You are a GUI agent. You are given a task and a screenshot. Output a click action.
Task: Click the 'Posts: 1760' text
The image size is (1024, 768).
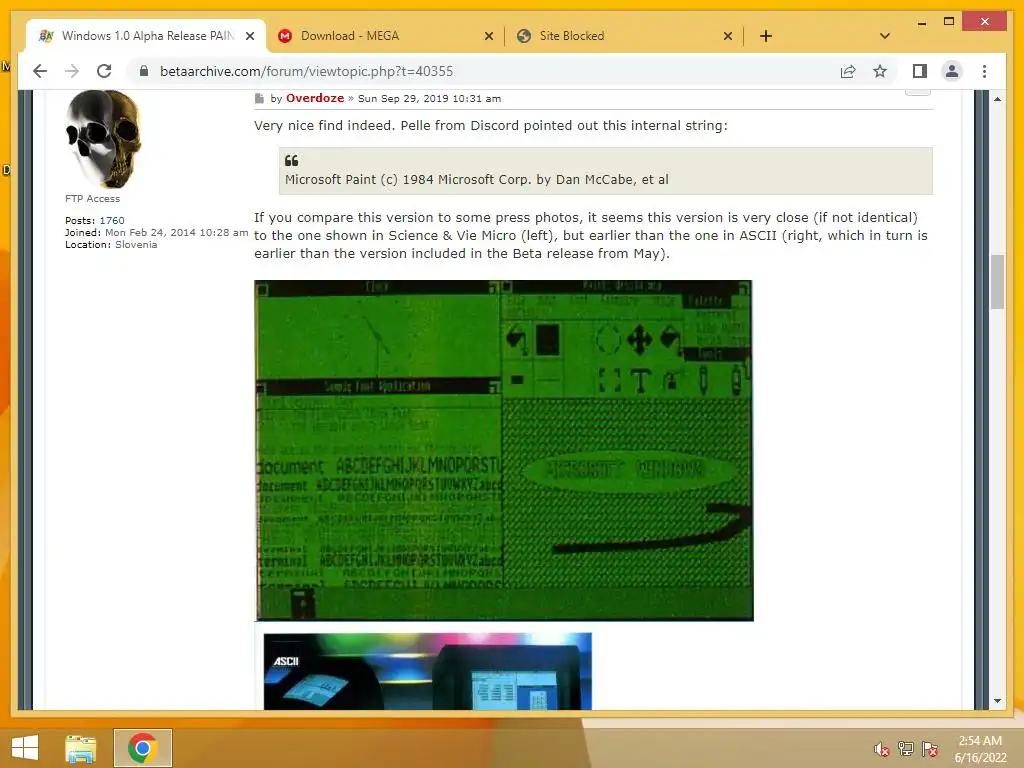pos(94,221)
